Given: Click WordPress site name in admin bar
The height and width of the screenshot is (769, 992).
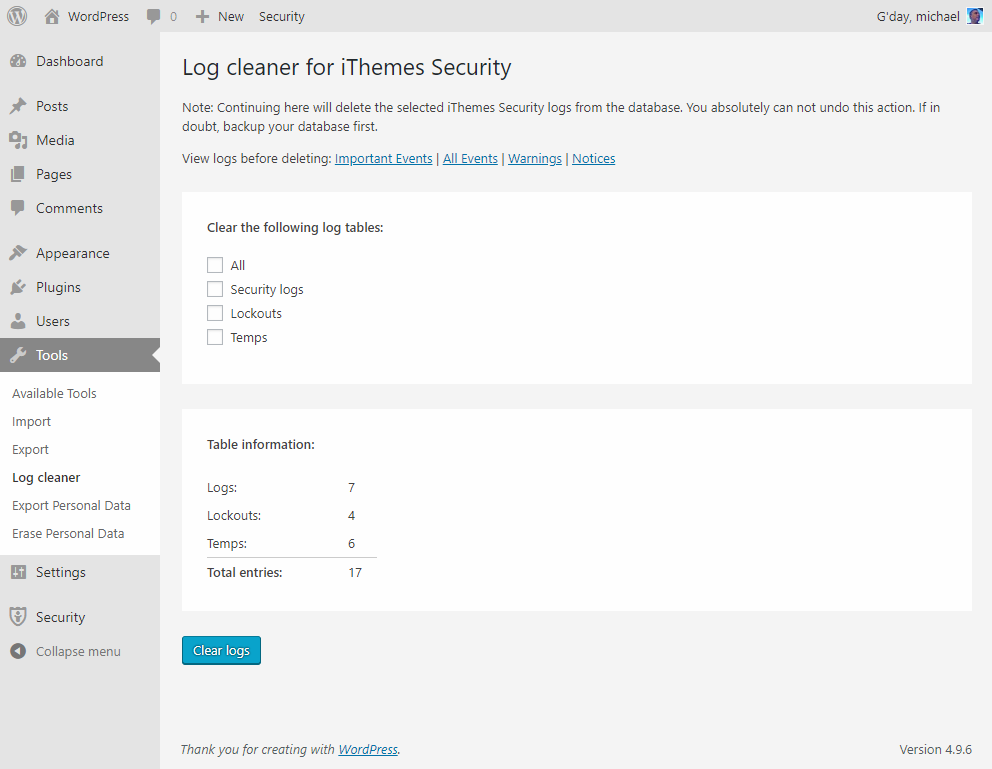Looking at the screenshot, I should pyautogui.click(x=98, y=16).
